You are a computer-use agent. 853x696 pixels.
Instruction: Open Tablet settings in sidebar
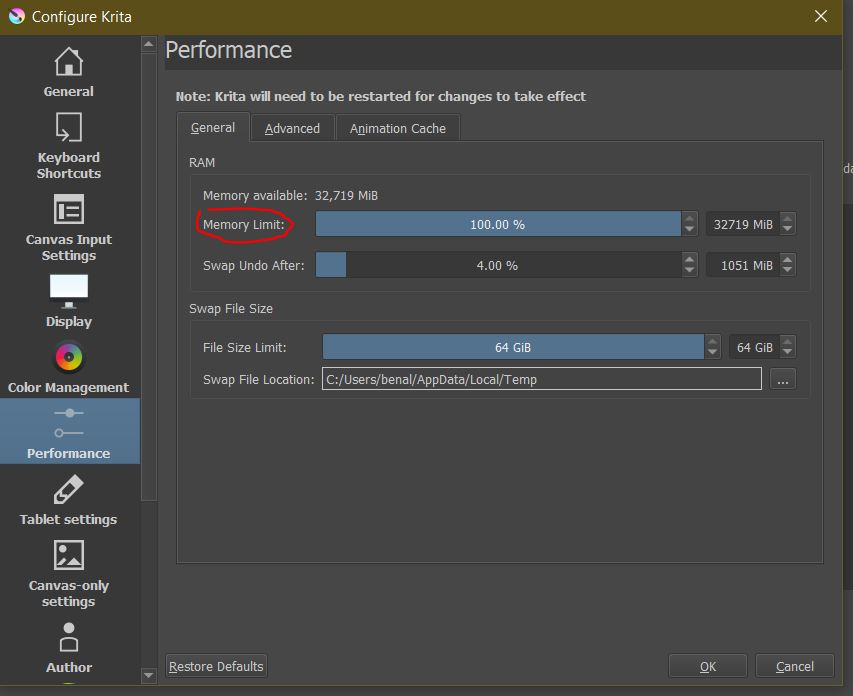[x=68, y=498]
